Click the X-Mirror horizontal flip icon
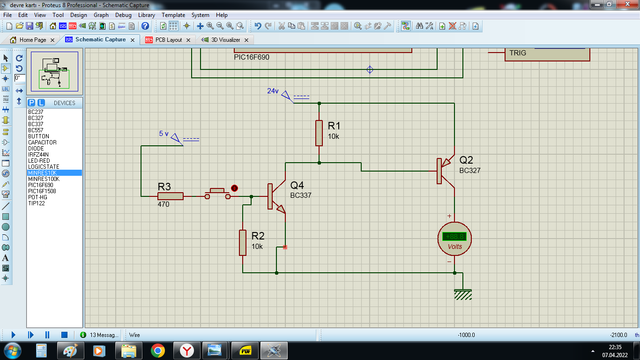 coord(19,91)
